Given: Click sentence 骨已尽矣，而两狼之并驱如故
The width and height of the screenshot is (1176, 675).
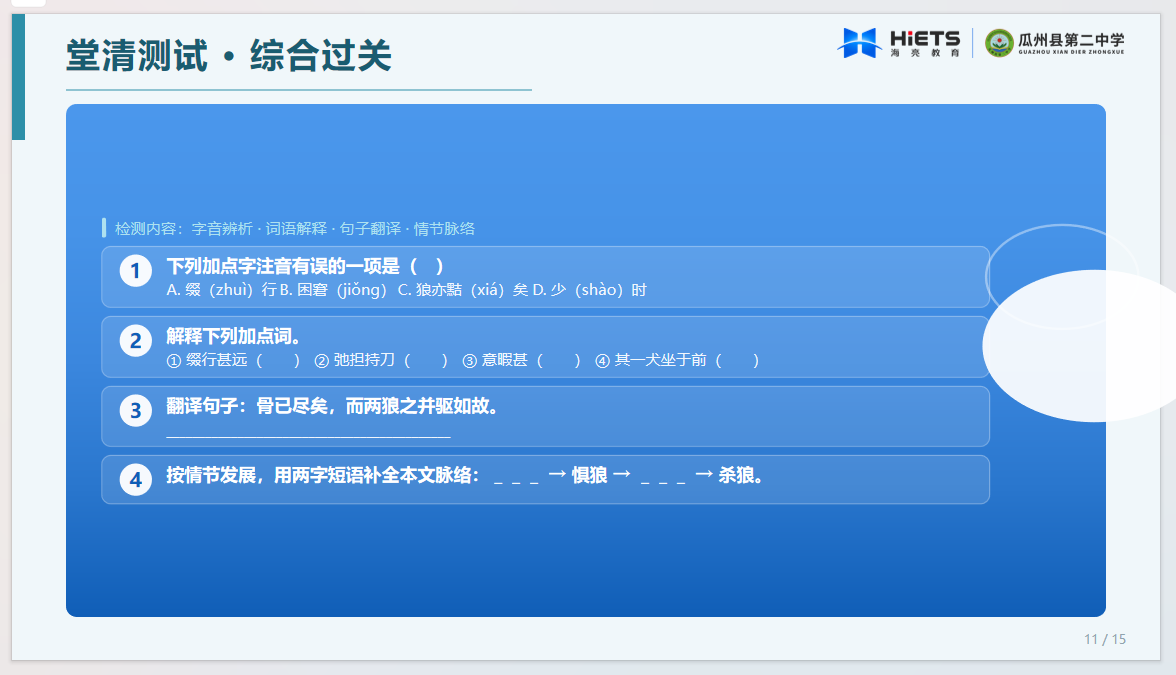Looking at the screenshot, I should click(376, 406).
